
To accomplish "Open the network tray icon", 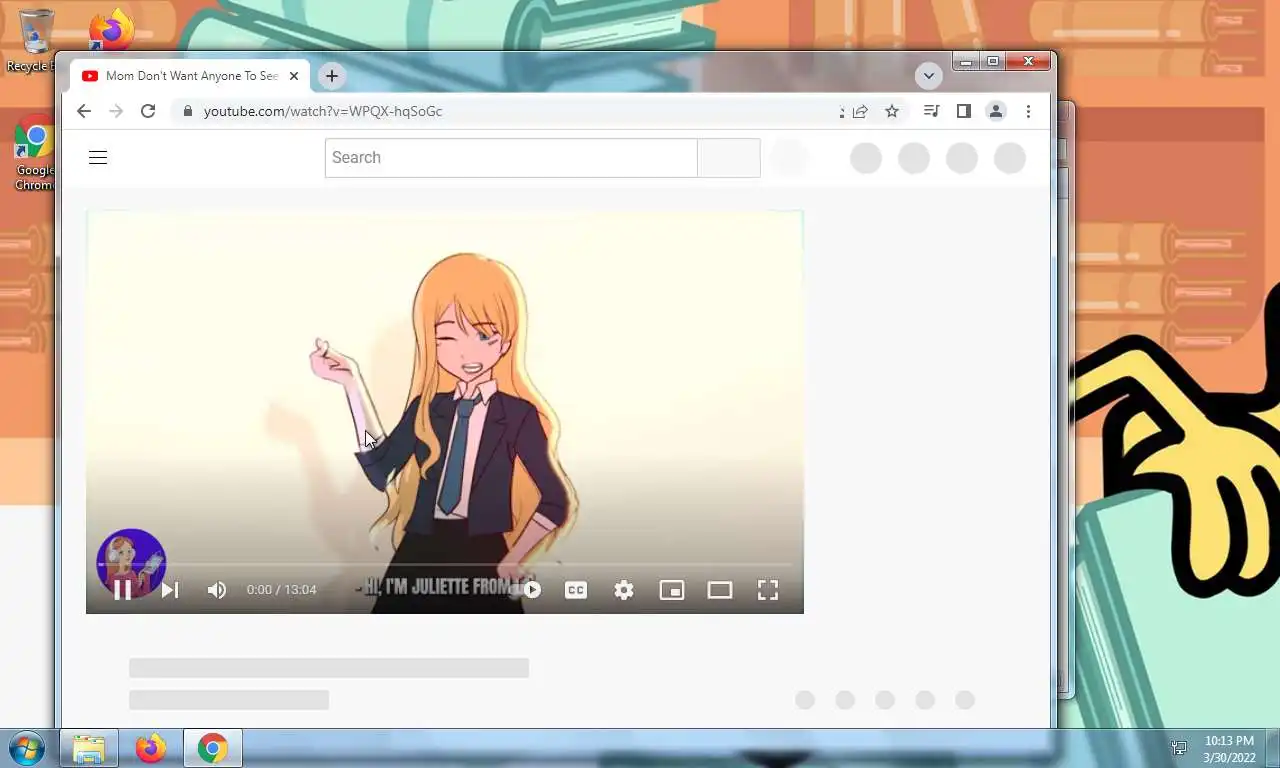I will (1180, 749).
